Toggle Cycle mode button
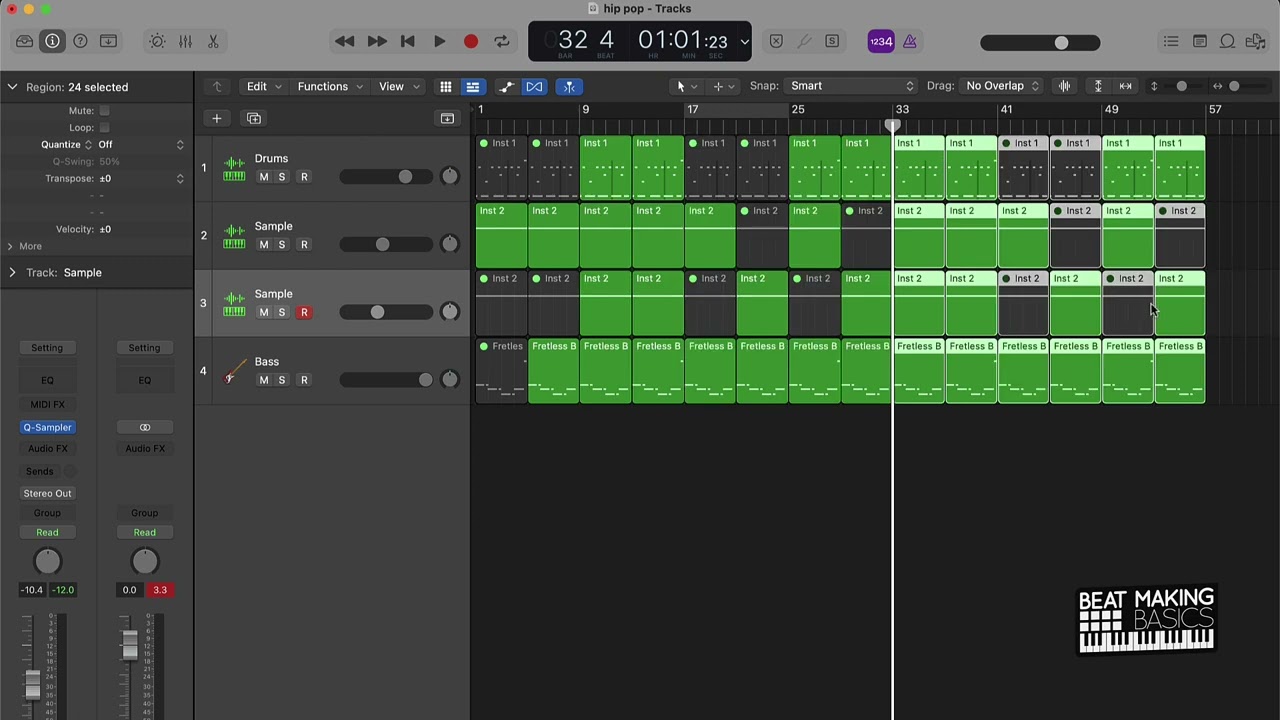Screen dimensions: 1280x720 [502, 41]
